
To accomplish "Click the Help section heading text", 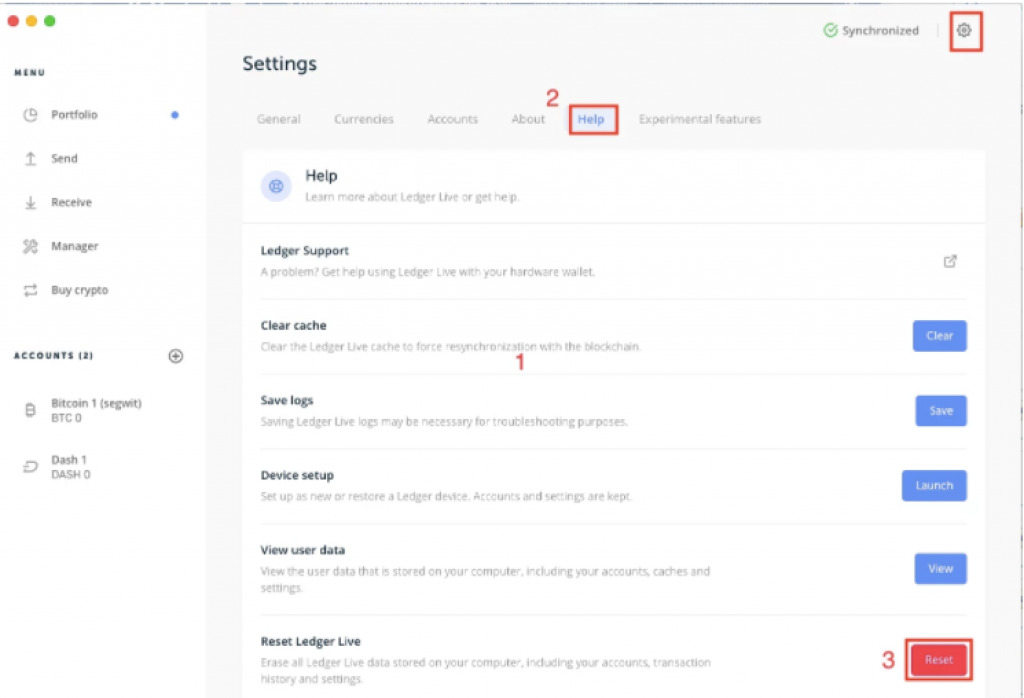I will 321,176.
